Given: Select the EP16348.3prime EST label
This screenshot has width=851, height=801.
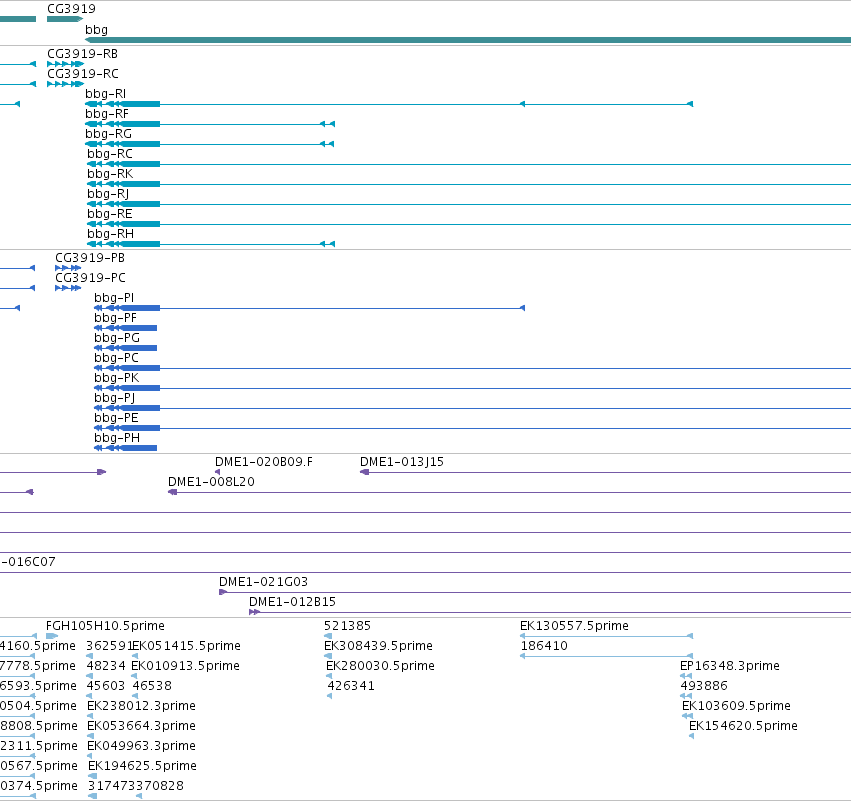Looking at the screenshot, I should click(x=730, y=666).
